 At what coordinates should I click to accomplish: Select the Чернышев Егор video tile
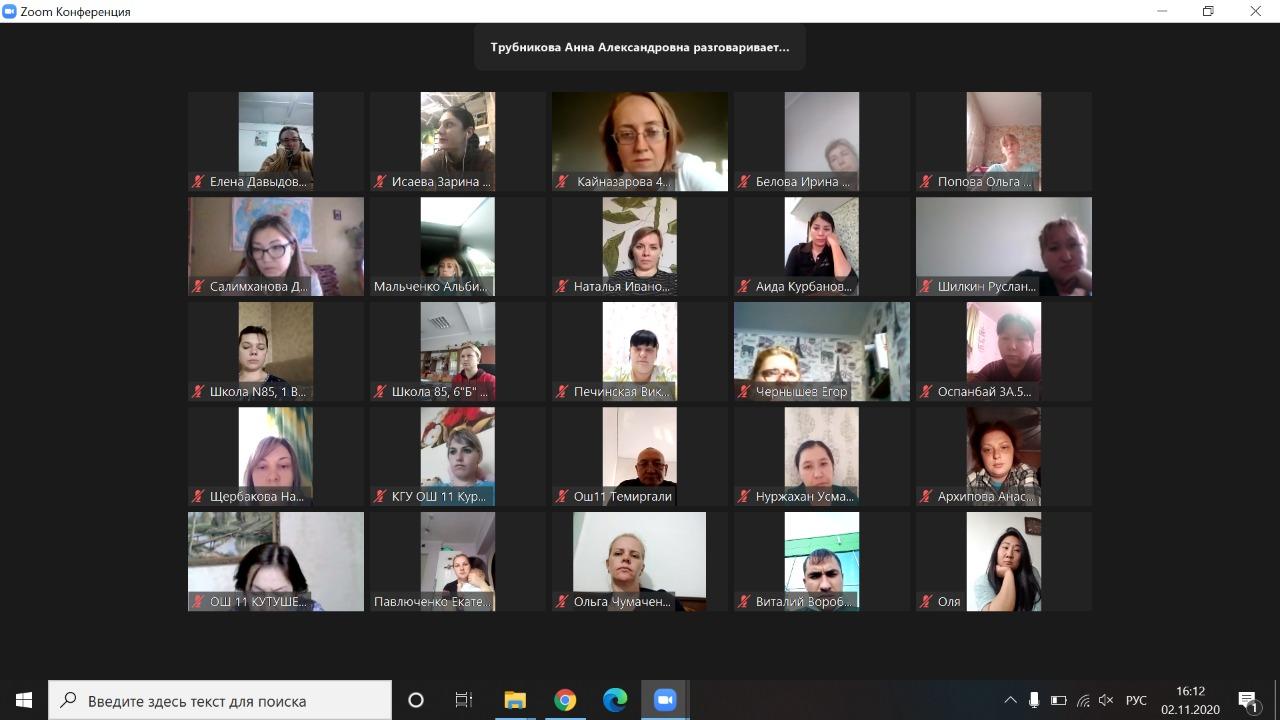[822, 351]
